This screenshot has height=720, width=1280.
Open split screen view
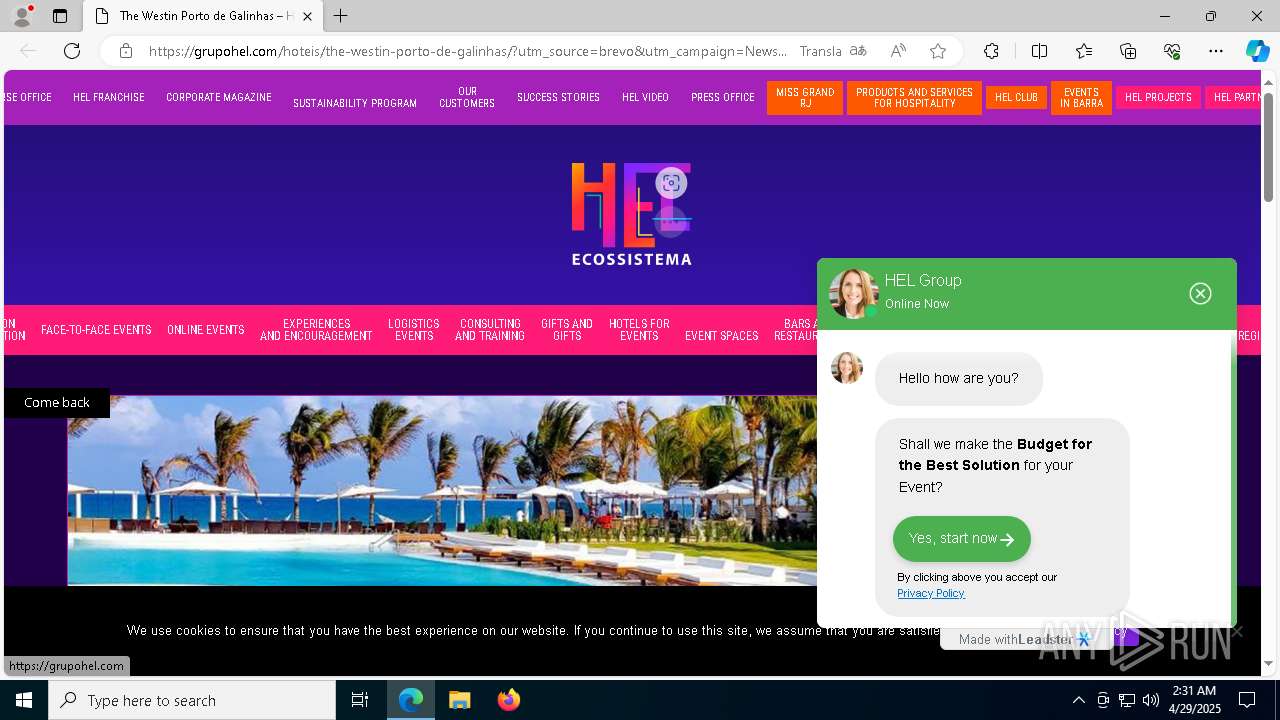[1039, 51]
